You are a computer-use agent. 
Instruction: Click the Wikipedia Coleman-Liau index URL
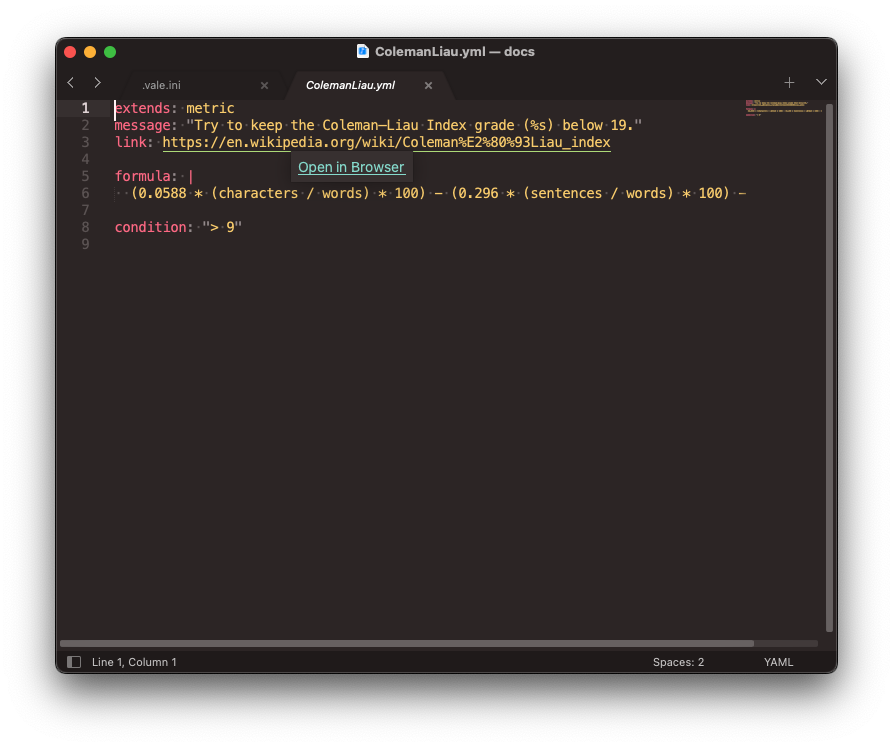pyautogui.click(x=386, y=142)
